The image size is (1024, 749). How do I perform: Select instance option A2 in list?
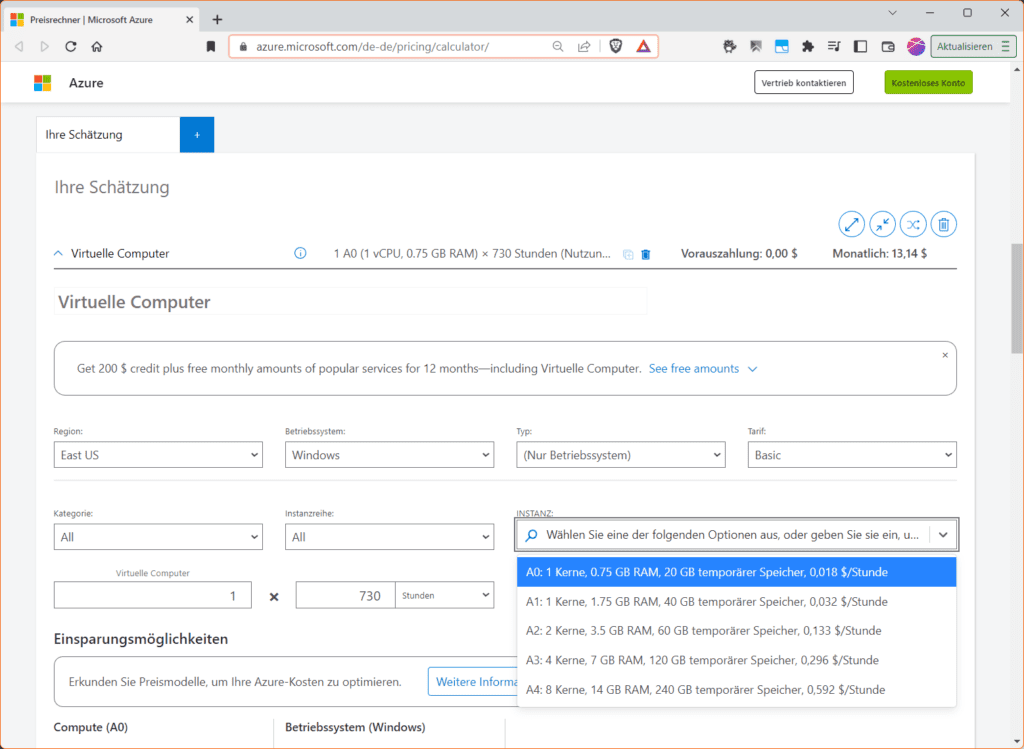tap(737, 631)
